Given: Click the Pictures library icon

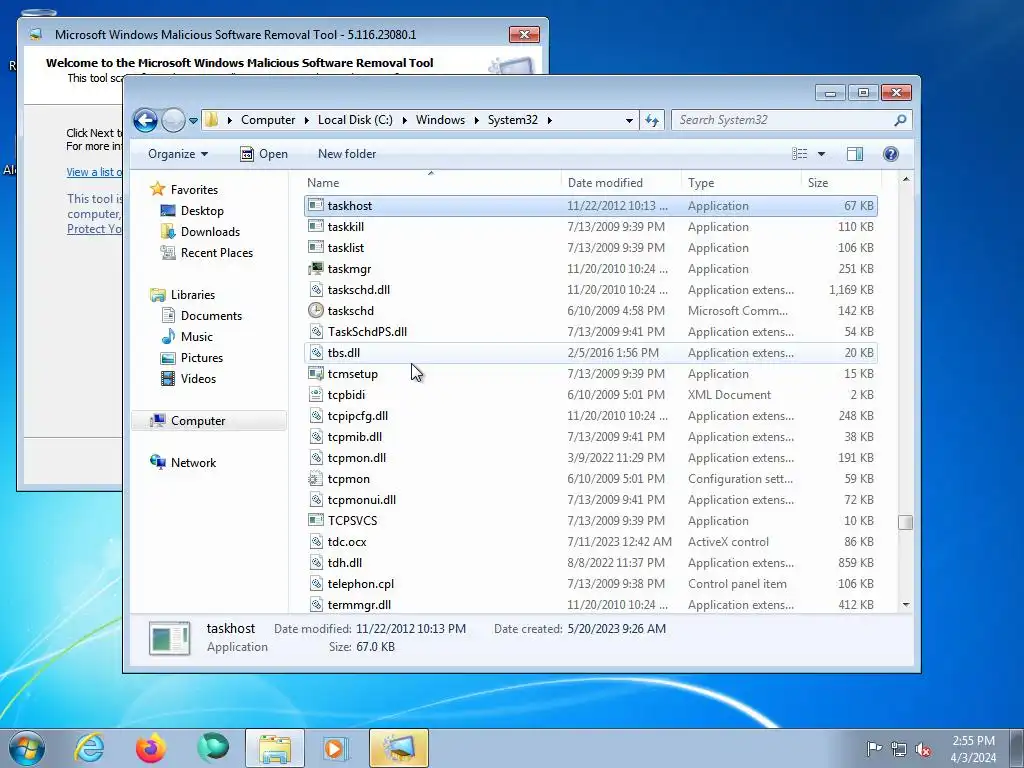Looking at the screenshot, I should click(168, 358).
